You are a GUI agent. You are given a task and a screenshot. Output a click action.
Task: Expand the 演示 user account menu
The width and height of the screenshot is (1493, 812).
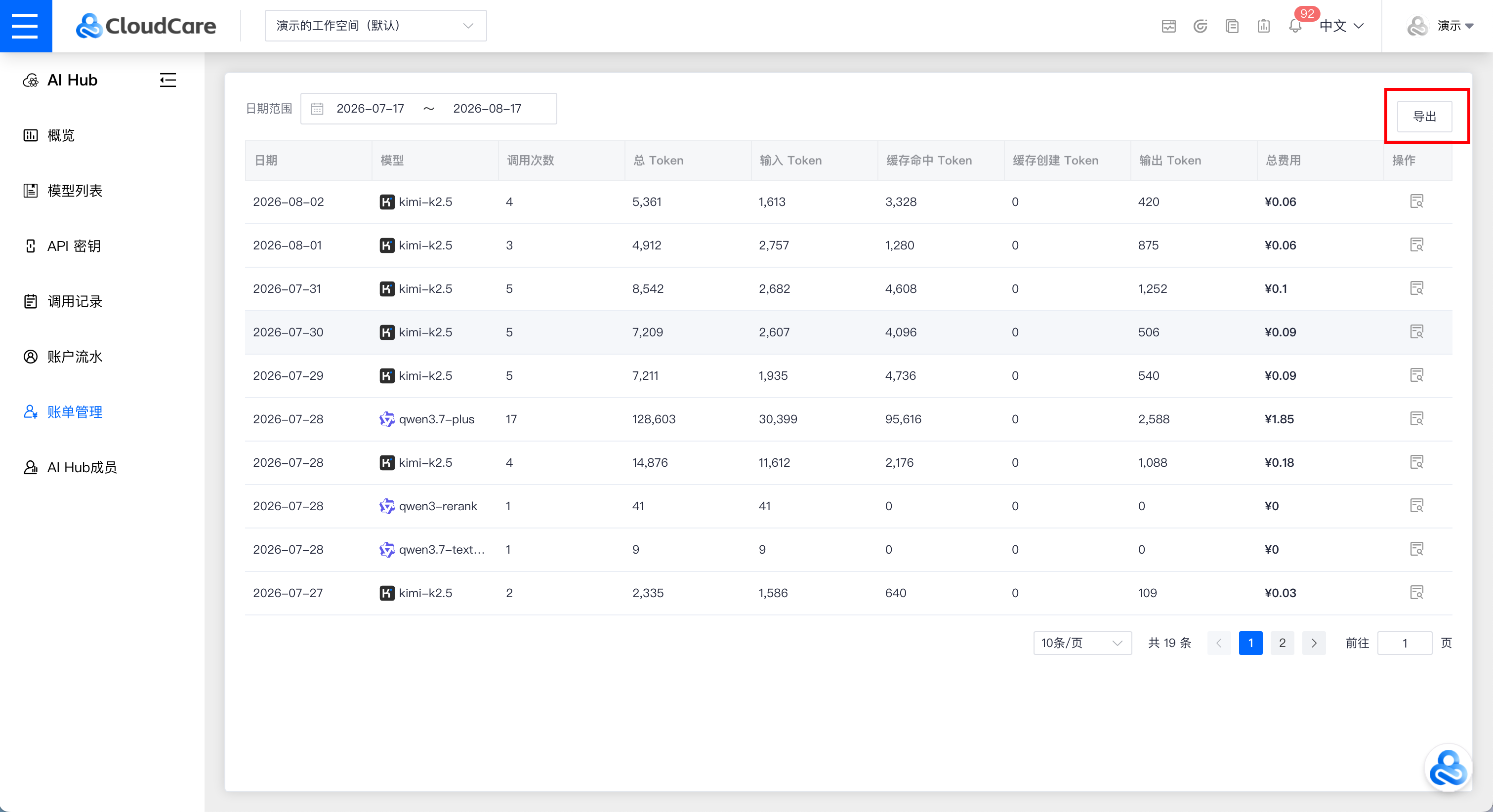click(1441, 26)
